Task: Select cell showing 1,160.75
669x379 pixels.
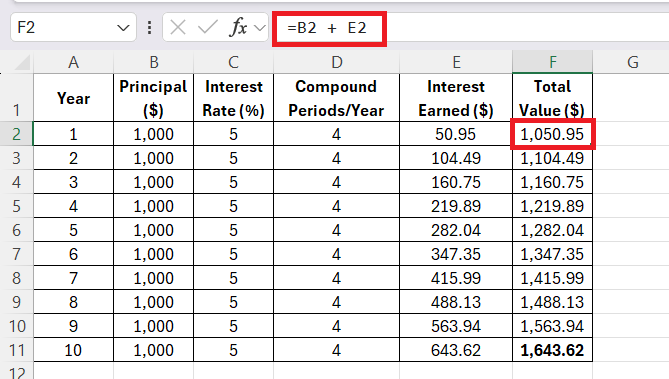Action: (553, 182)
